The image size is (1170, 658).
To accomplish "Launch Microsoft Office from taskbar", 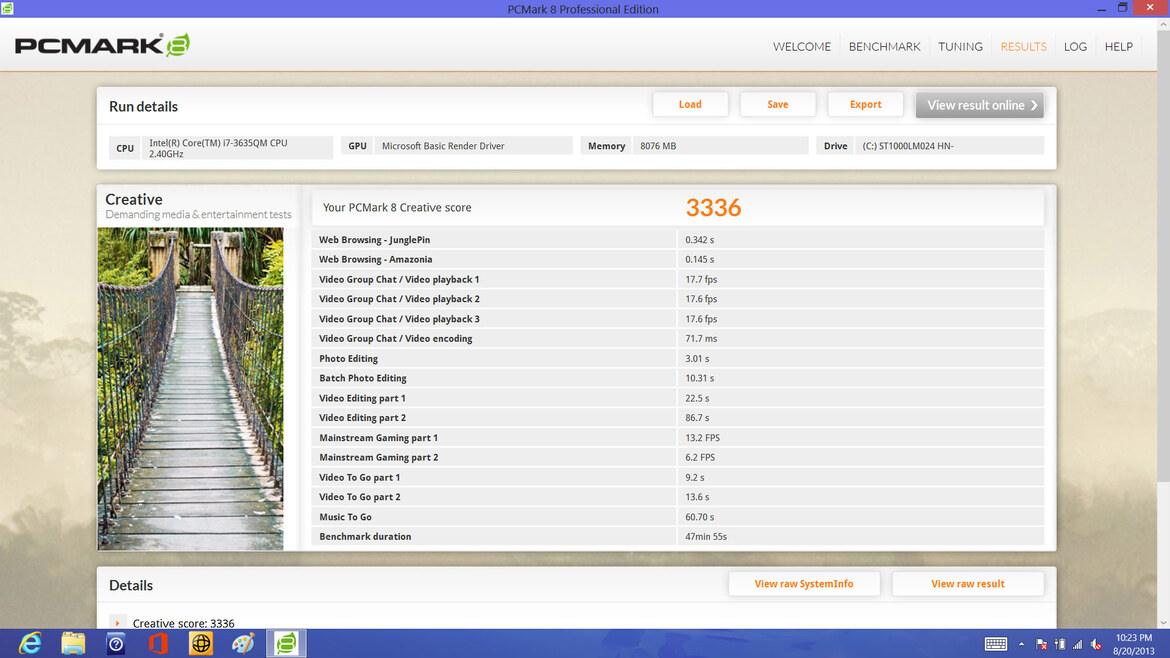I will 158,643.
